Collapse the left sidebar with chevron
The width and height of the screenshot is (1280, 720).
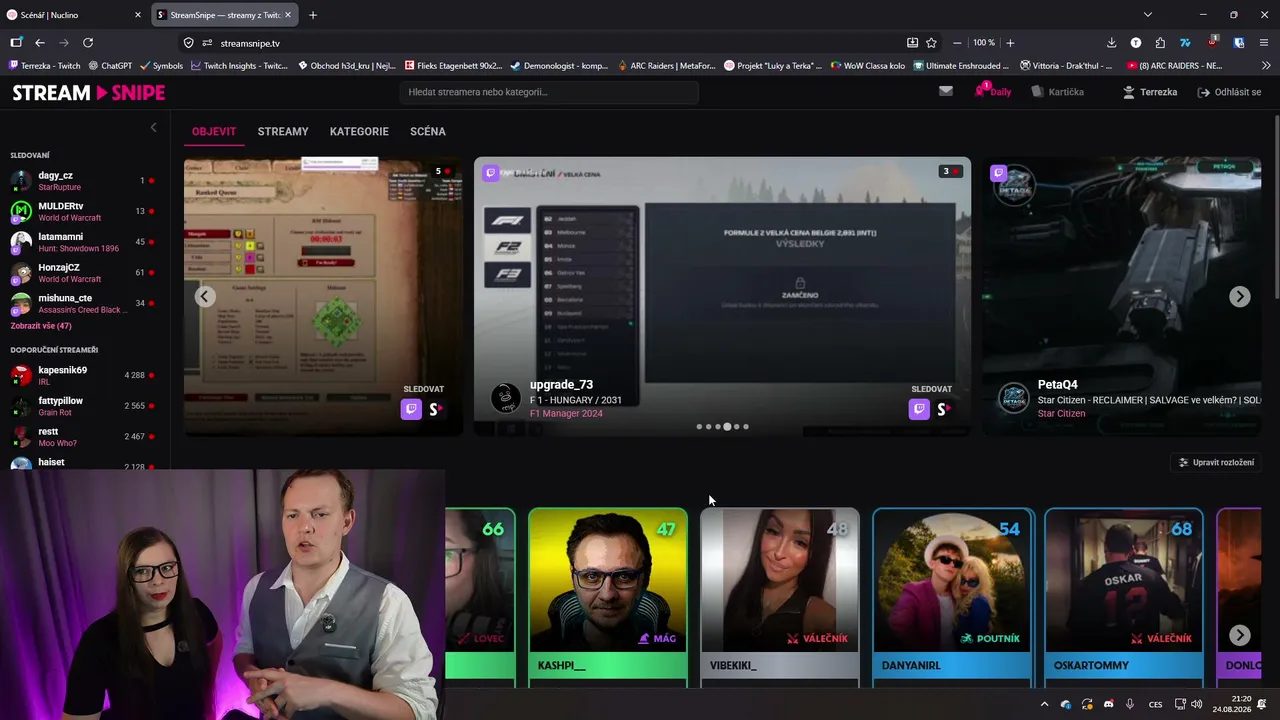[x=153, y=127]
